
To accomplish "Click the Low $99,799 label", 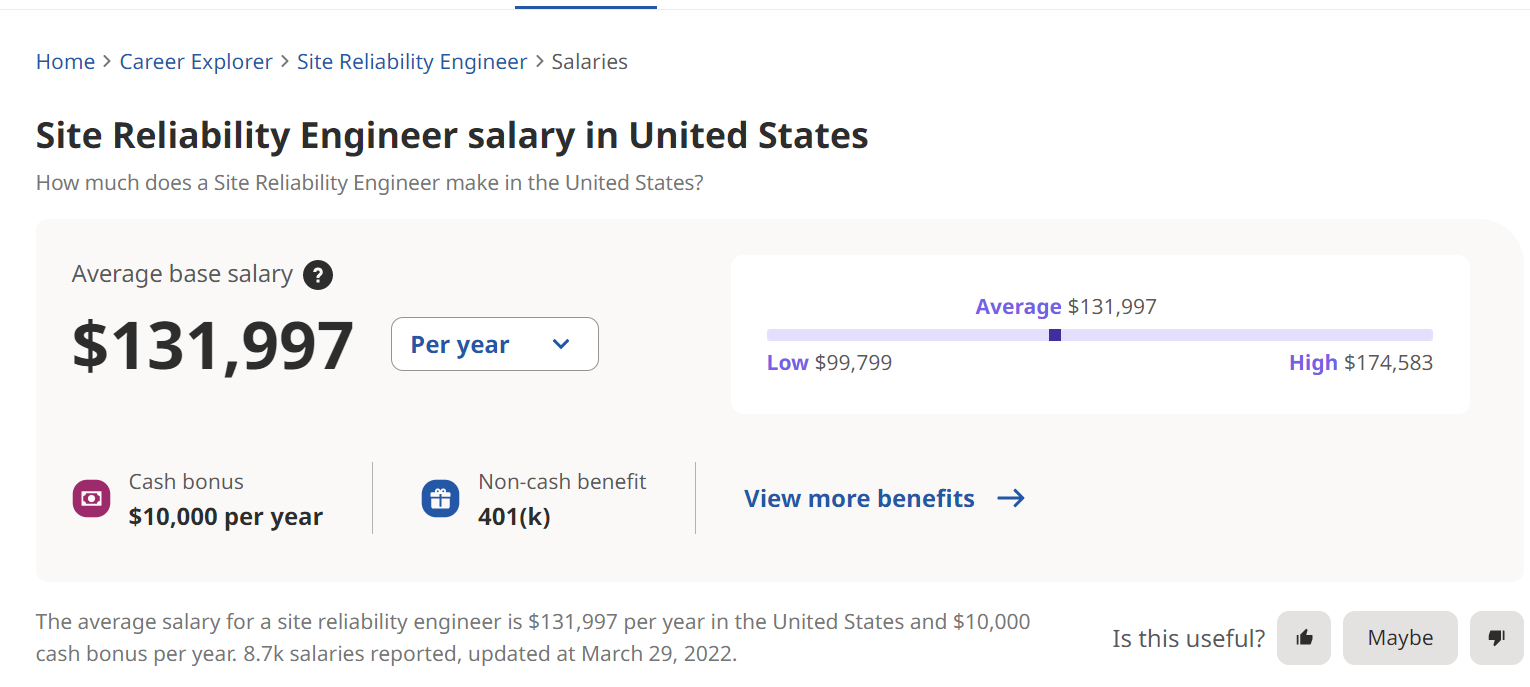I will tap(829, 363).
